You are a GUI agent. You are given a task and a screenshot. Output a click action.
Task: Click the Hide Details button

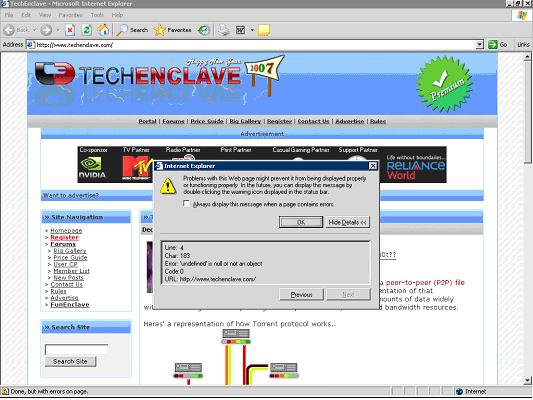(347, 222)
